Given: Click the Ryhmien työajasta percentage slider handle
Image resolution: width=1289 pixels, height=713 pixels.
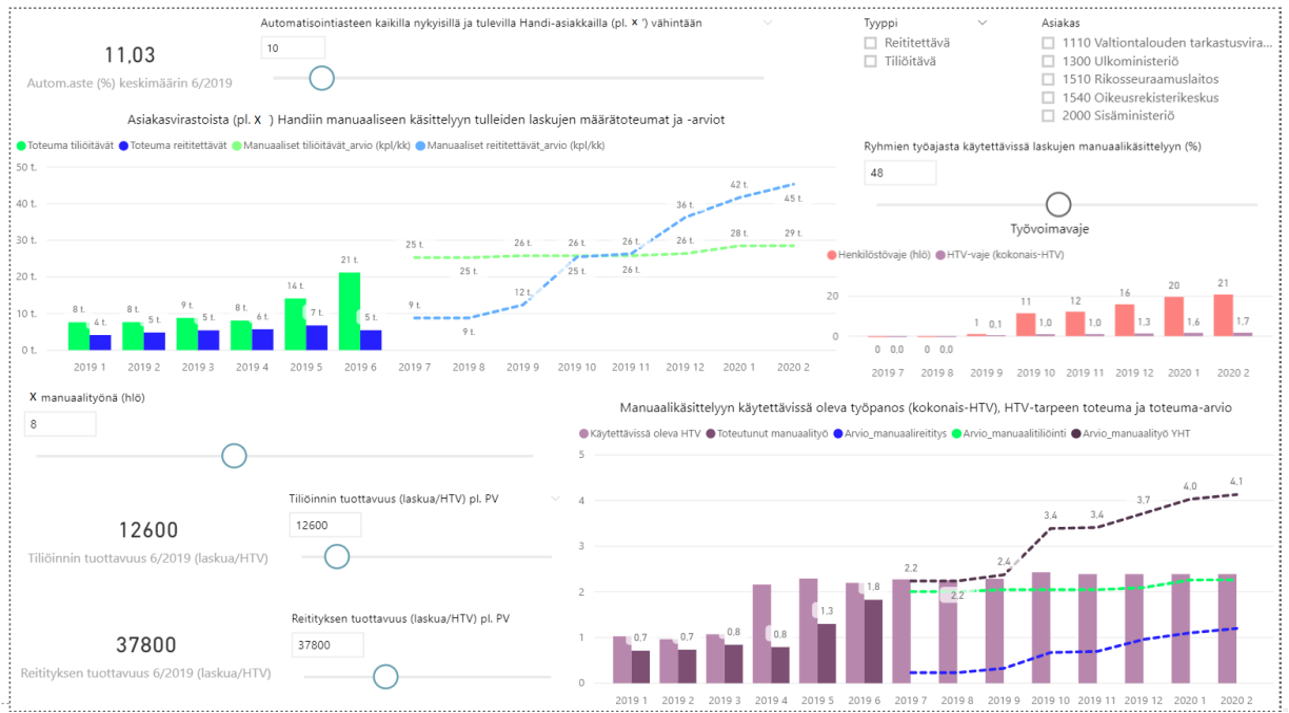Looking at the screenshot, I should point(1058,204).
